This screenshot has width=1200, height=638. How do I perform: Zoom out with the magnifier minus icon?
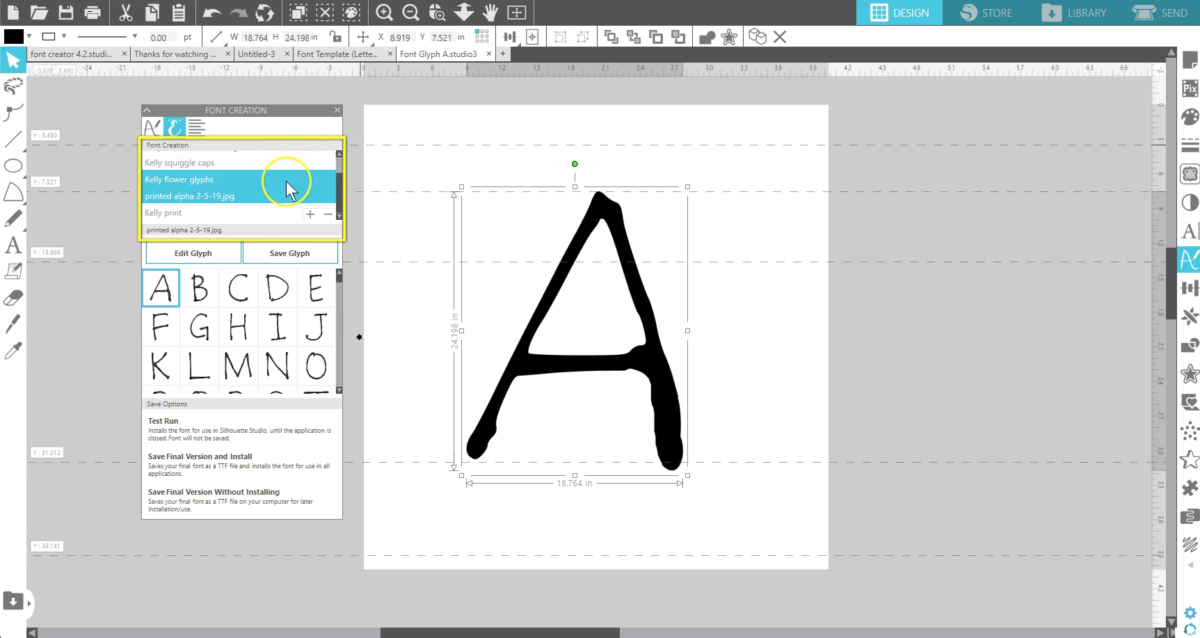[411, 13]
